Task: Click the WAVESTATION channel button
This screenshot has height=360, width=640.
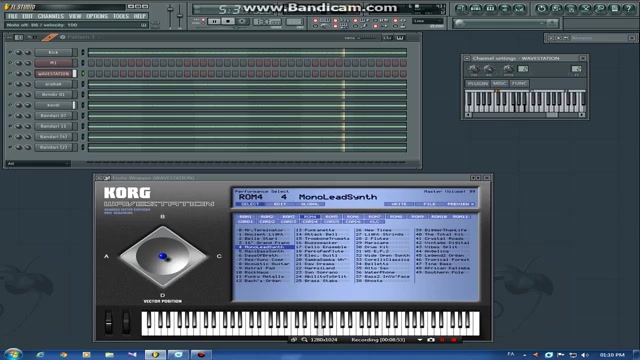Action: point(54,73)
